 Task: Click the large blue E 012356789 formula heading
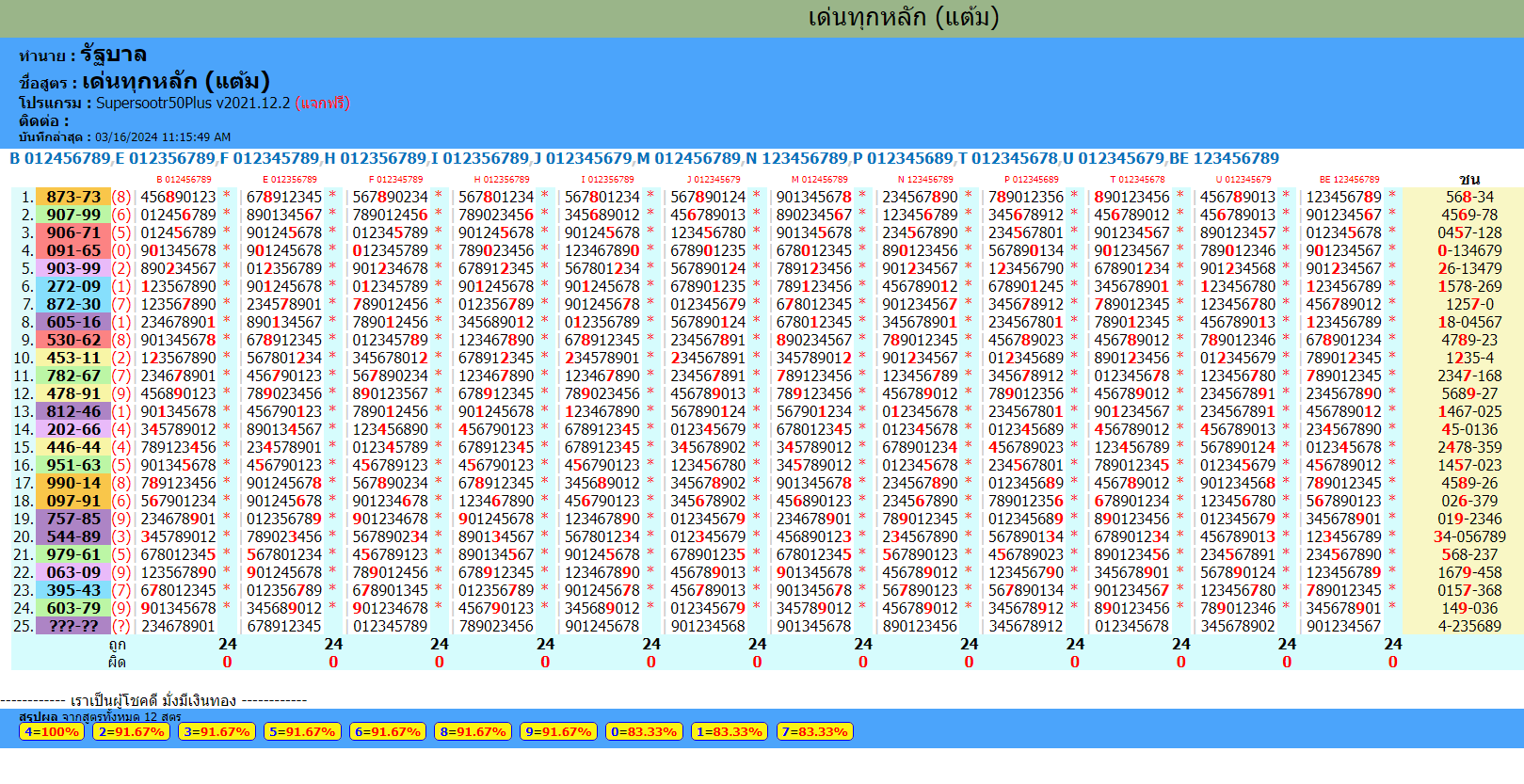[x=165, y=158]
